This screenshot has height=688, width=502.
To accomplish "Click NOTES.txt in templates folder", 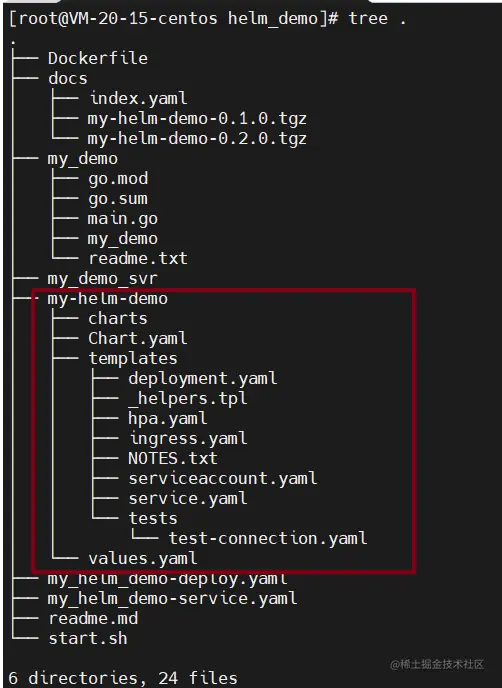I will click(x=173, y=459).
